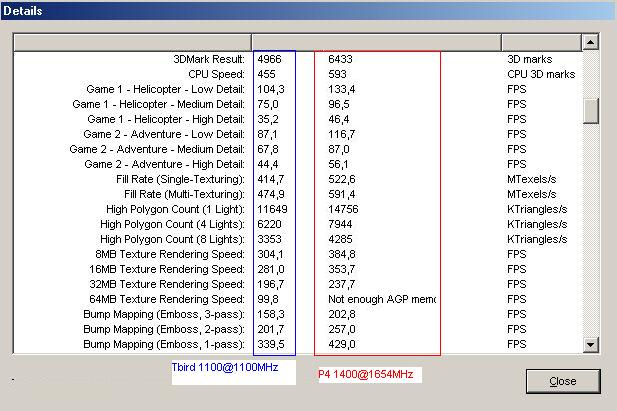Click the 'CPU 3D marks' unit cell
Viewport: 617px width, 411px height.
[541, 74]
